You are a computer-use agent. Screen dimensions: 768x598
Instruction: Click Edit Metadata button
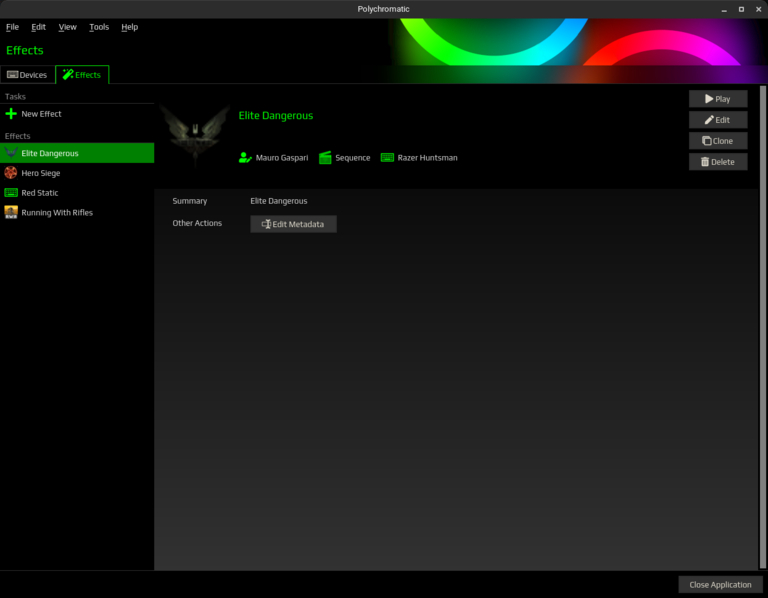tap(293, 224)
